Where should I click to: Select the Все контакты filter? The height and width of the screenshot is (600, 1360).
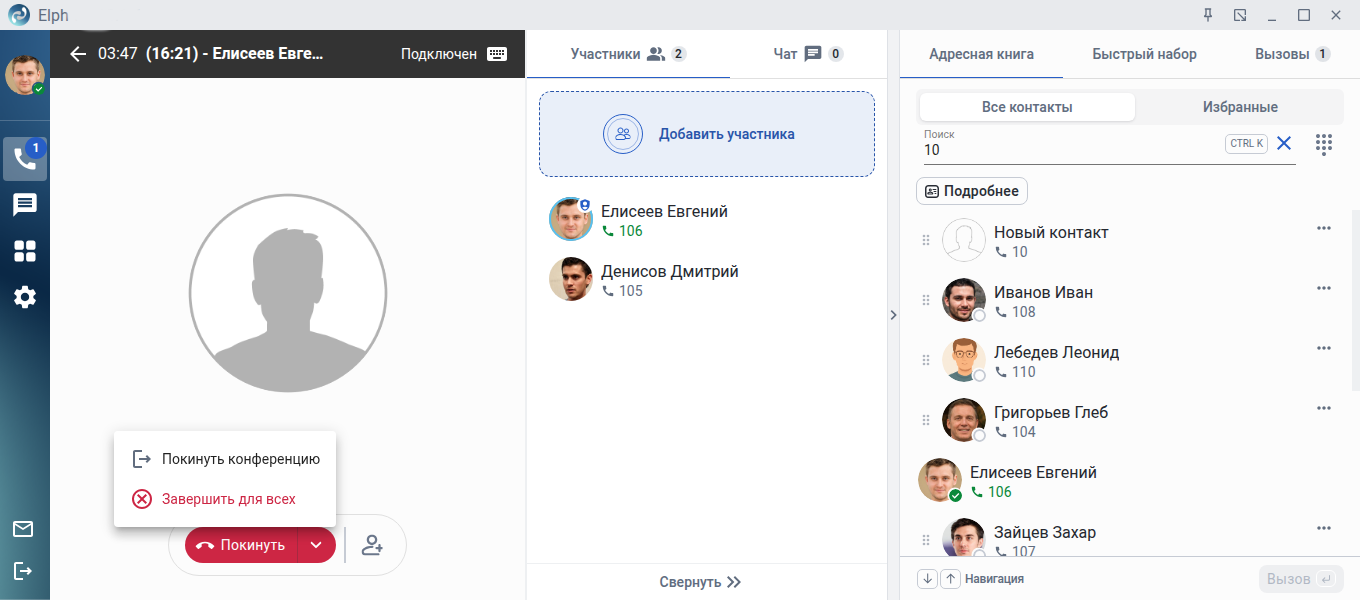pos(1027,107)
